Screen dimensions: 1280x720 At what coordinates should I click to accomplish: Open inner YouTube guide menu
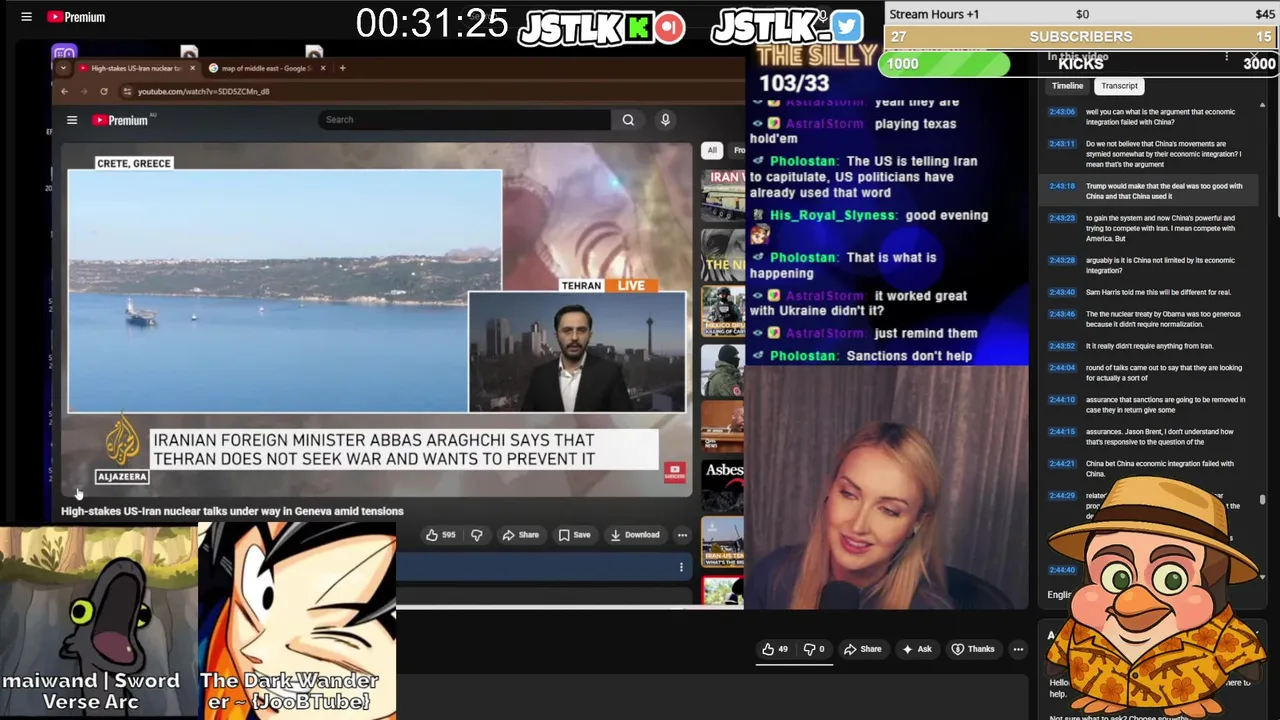click(x=72, y=120)
